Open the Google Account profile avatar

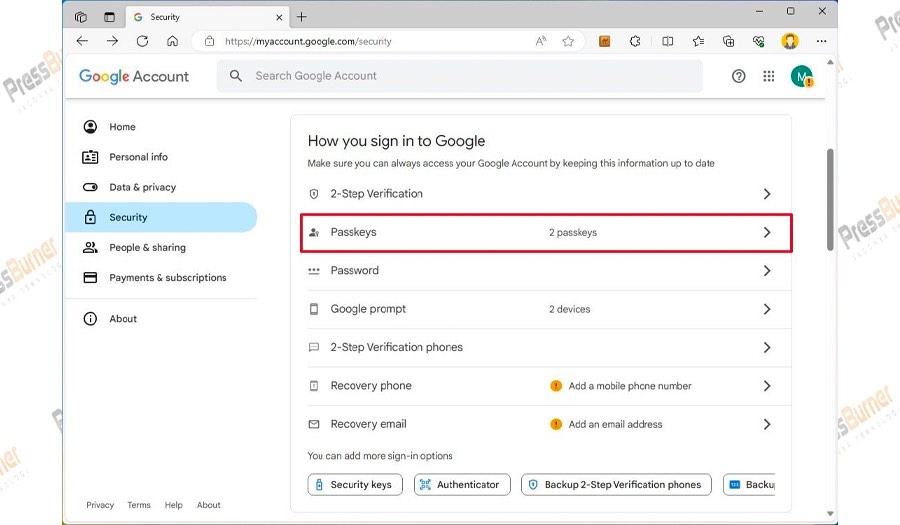[x=801, y=76]
